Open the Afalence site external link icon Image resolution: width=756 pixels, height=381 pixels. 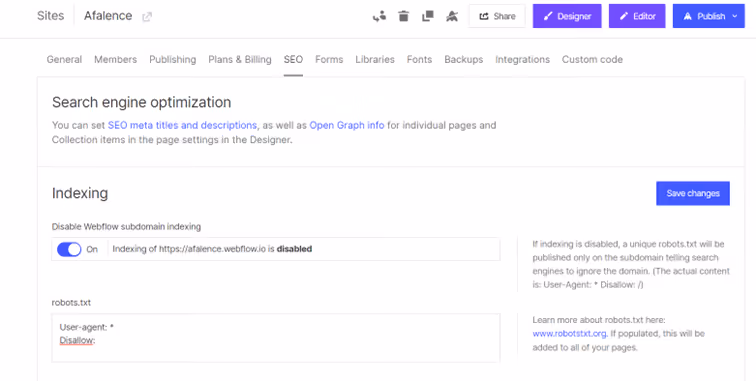[147, 17]
